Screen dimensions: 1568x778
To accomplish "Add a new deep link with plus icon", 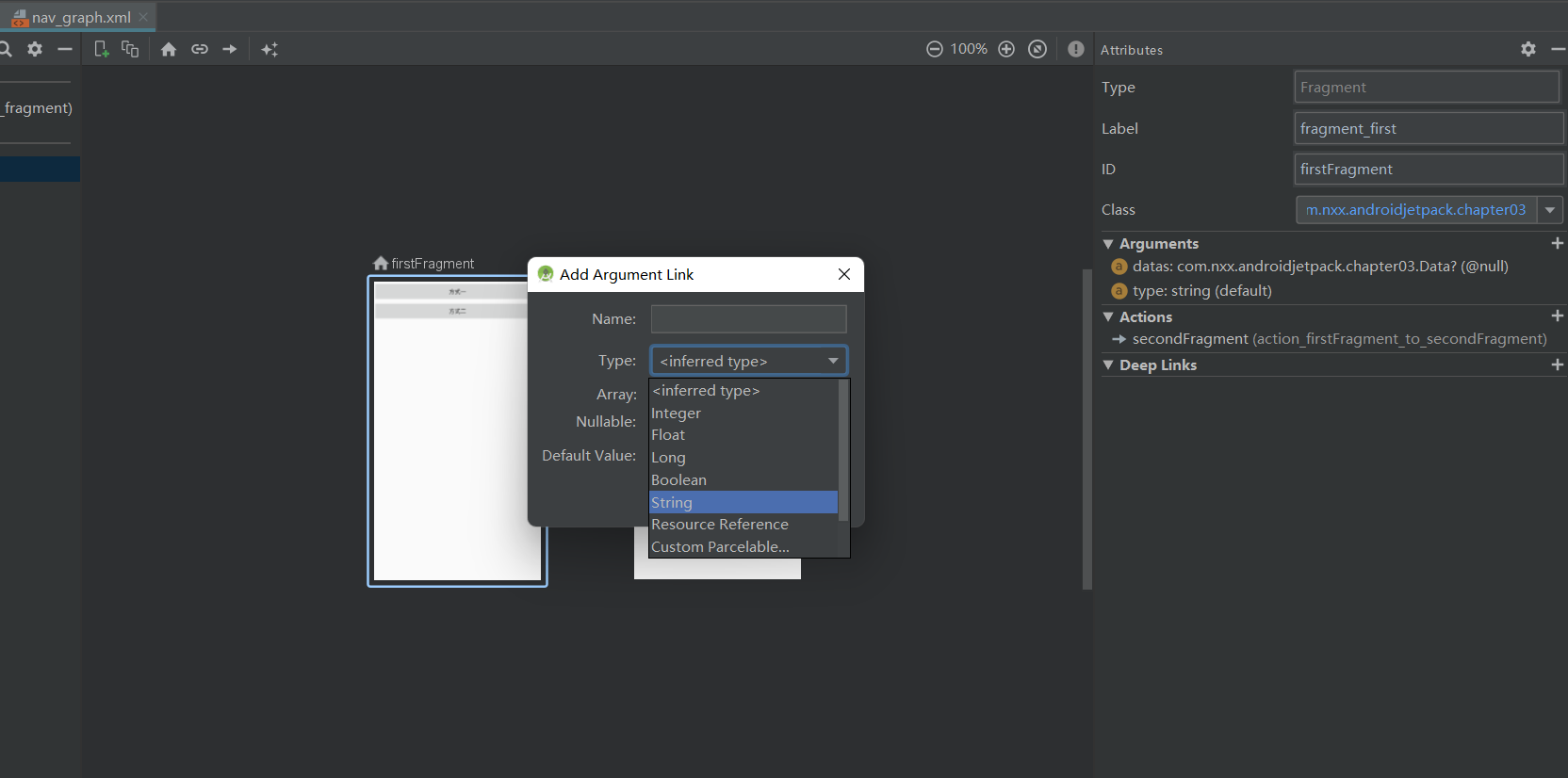I will coord(1557,365).
